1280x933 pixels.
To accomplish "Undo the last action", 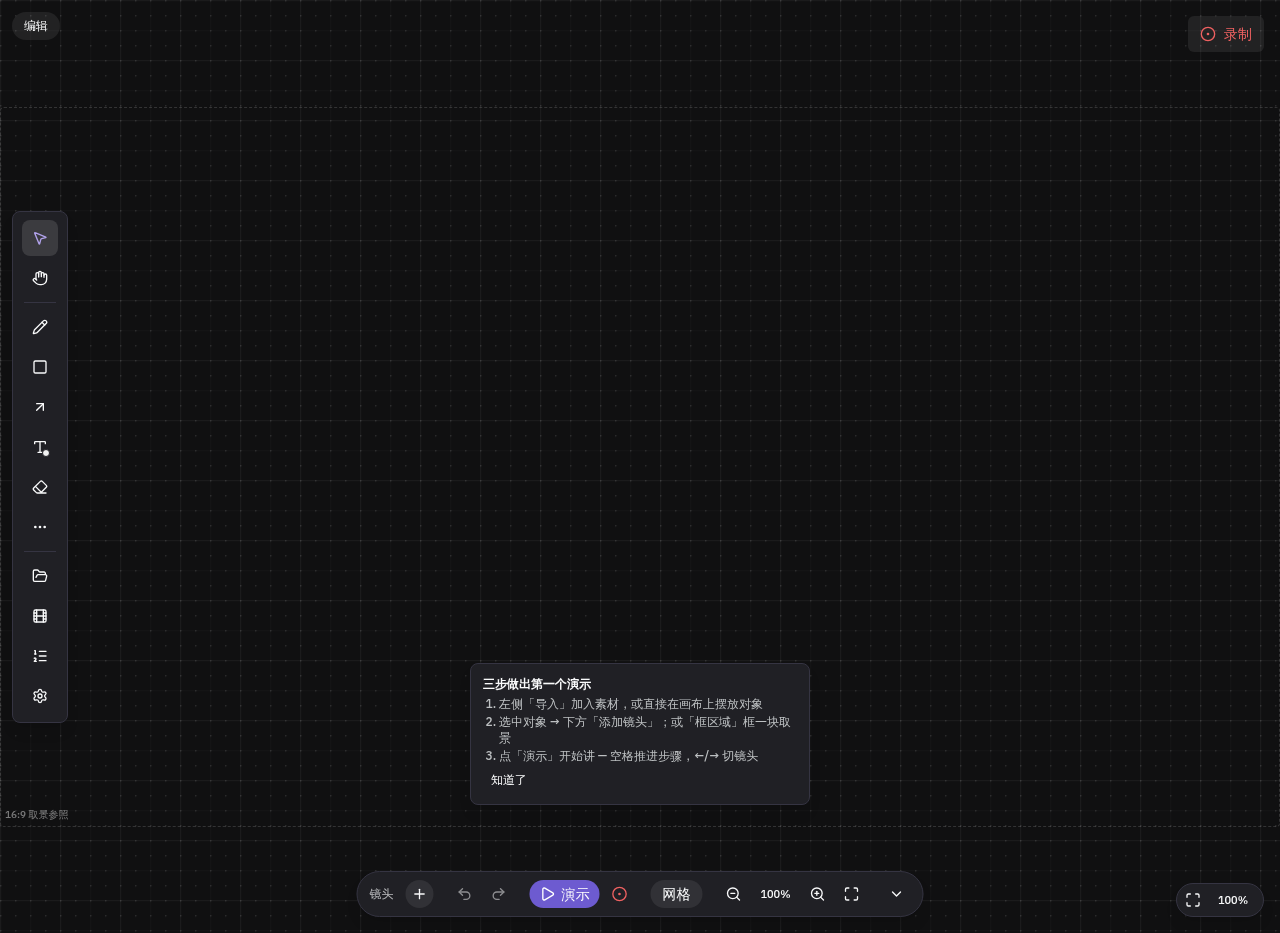I will pos(464,894).
